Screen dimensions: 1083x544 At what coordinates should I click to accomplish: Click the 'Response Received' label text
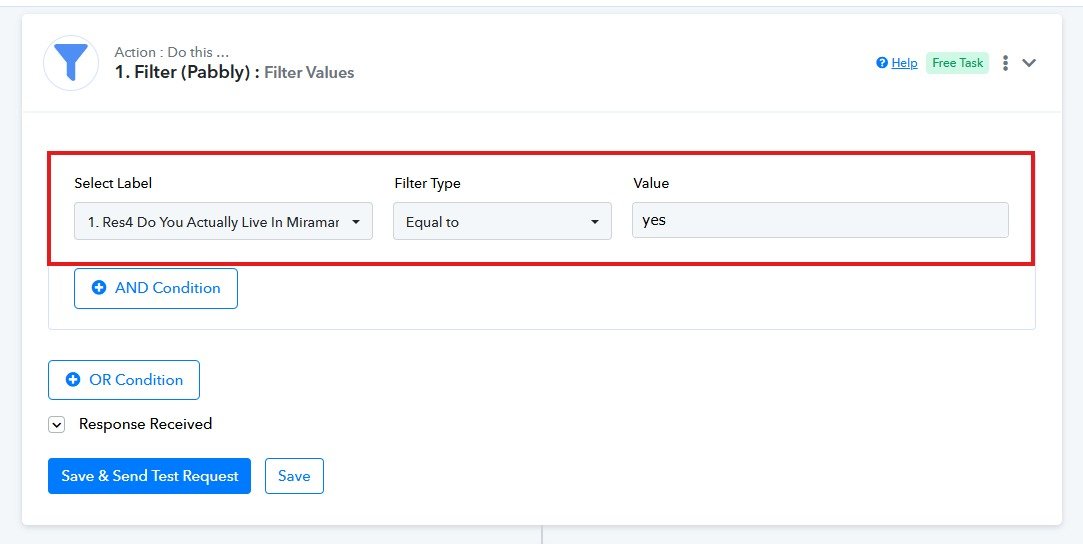[x=146, y=424]
